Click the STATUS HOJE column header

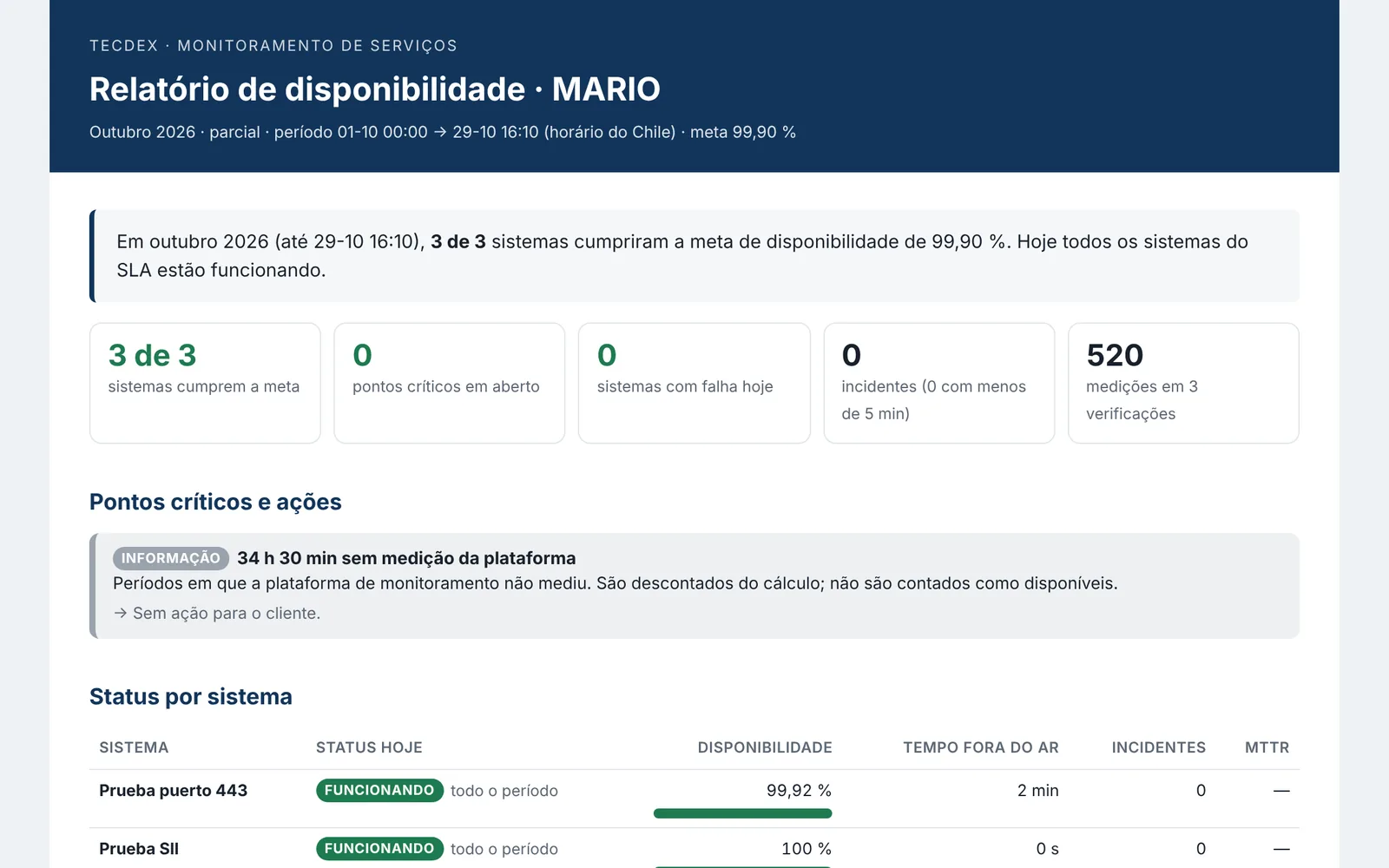[x=369, y=747]
